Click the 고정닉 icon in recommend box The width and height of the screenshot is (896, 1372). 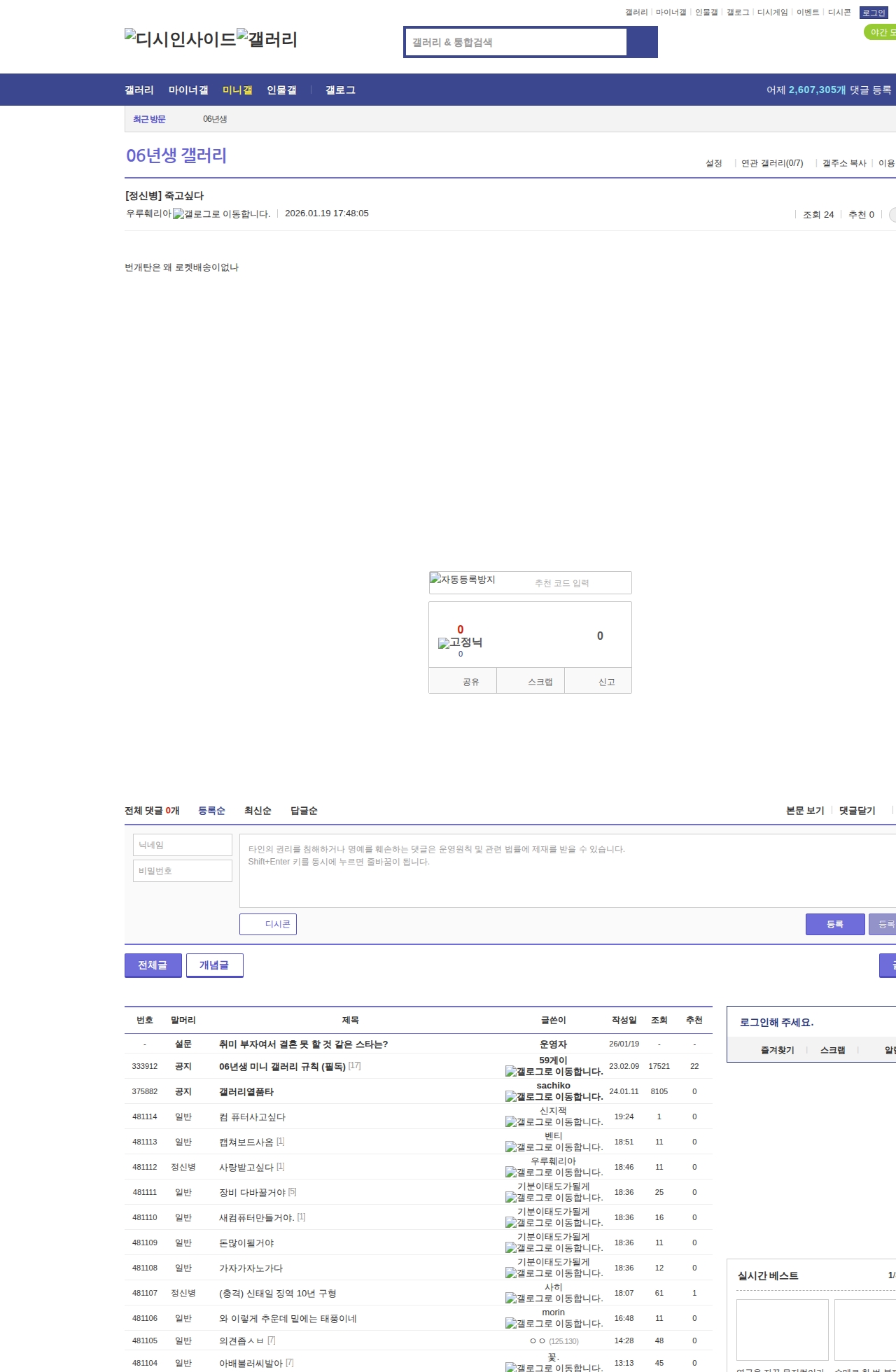[444, 643]
